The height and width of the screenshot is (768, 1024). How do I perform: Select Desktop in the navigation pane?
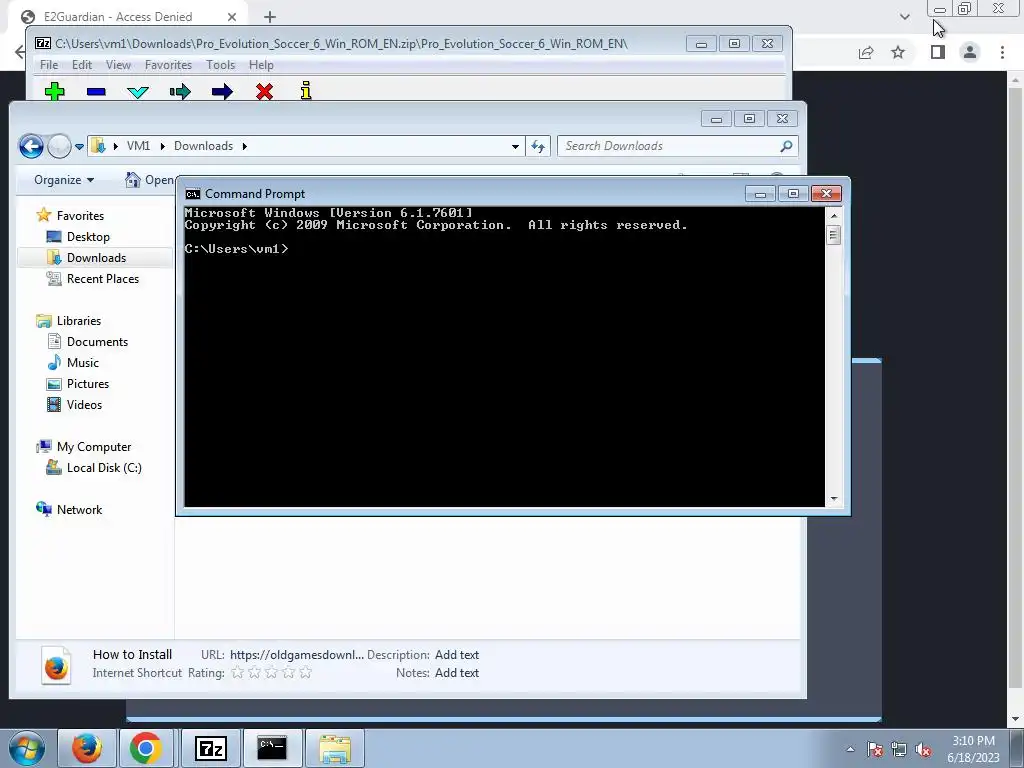tap(88, 236)
